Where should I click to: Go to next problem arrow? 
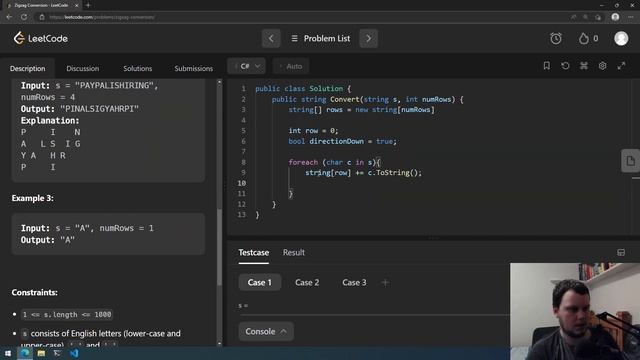[x=368, y=38]
